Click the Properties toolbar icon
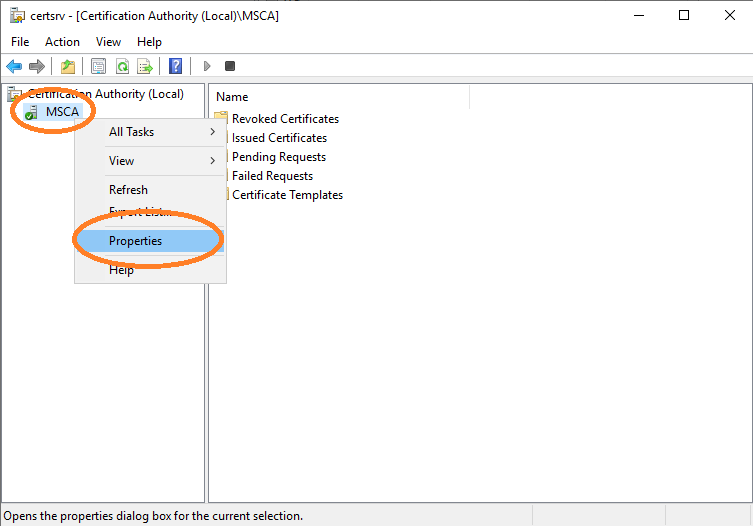The width and height of the screenshot is (756, 526). coord(98,66)
